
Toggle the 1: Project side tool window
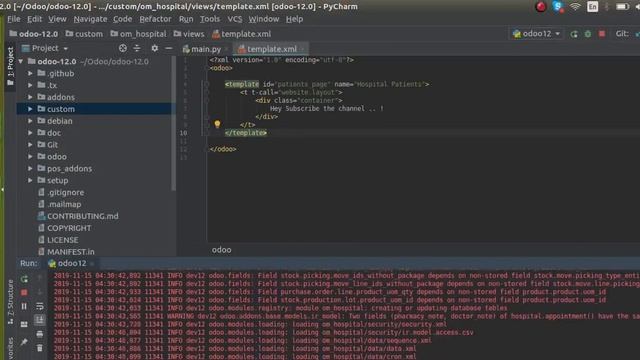point(10,66)
